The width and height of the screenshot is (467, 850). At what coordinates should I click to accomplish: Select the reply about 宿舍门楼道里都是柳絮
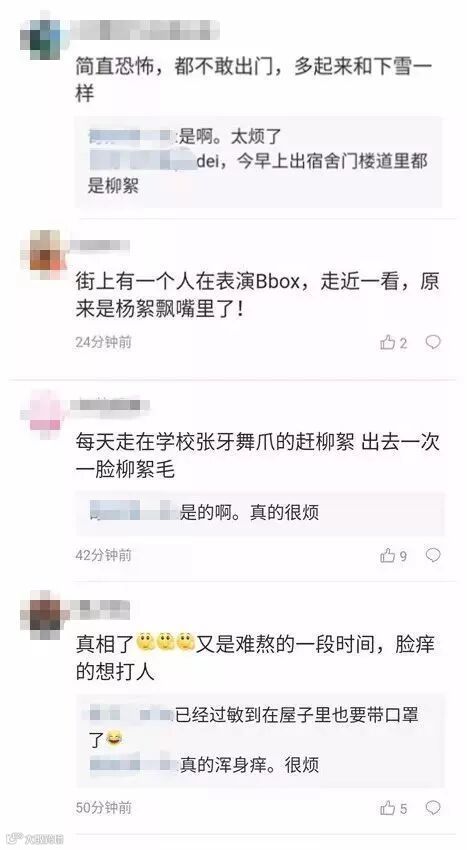point(258,173)
